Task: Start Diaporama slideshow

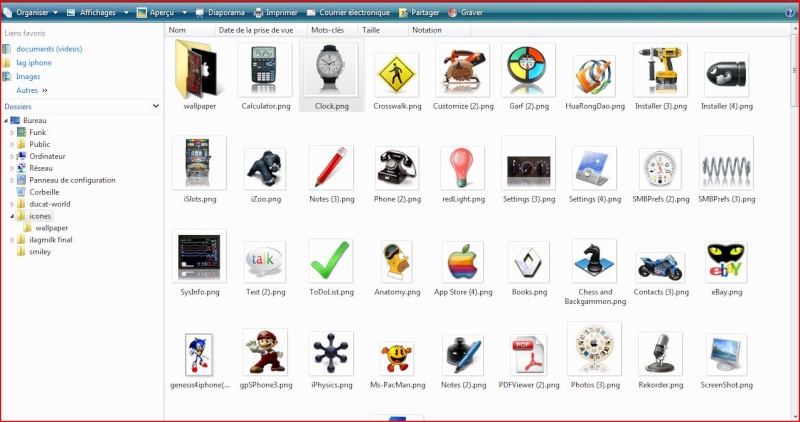Action: (x=220, y=12)
